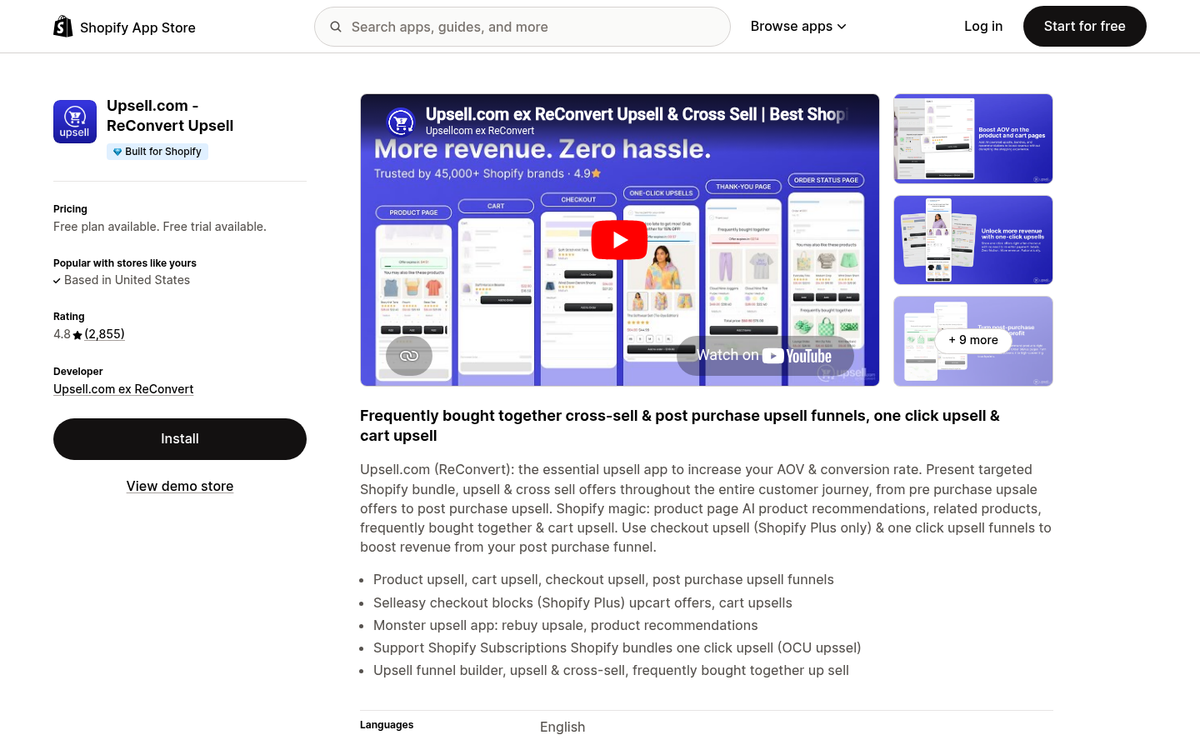The image size is (1200, 750).
Task: Open Browse apps in the navigation bar
Action: 791,25
